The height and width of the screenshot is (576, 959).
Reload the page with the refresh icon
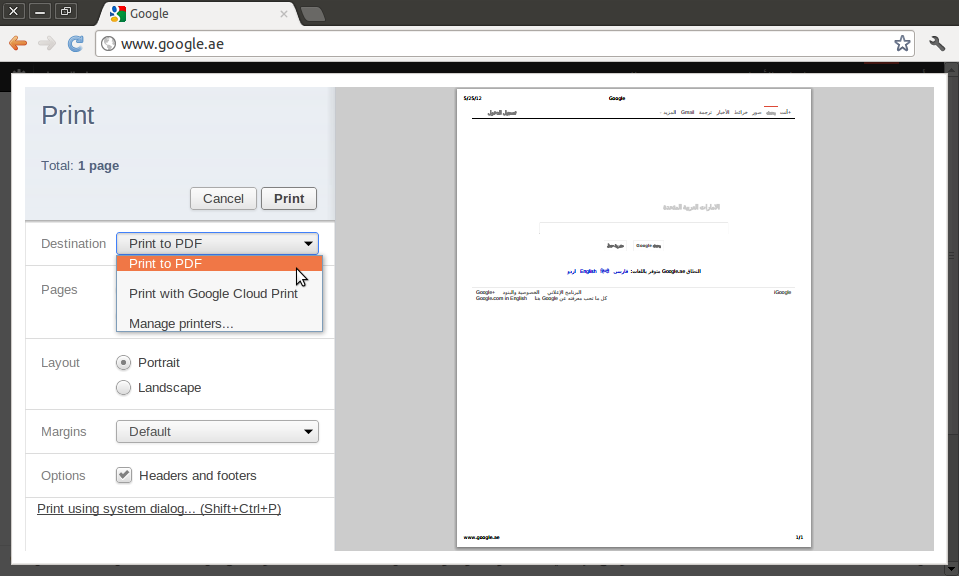(x=75, y=43)
